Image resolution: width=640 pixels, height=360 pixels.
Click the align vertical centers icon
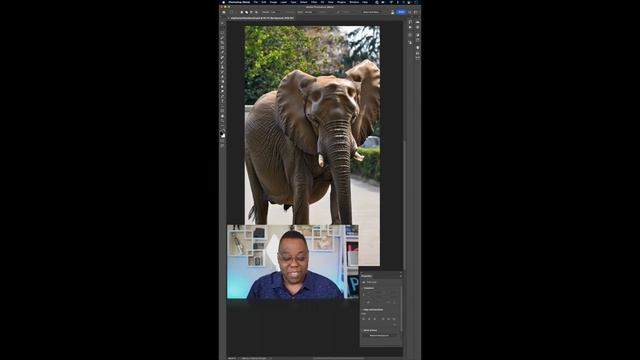(388, 319)
